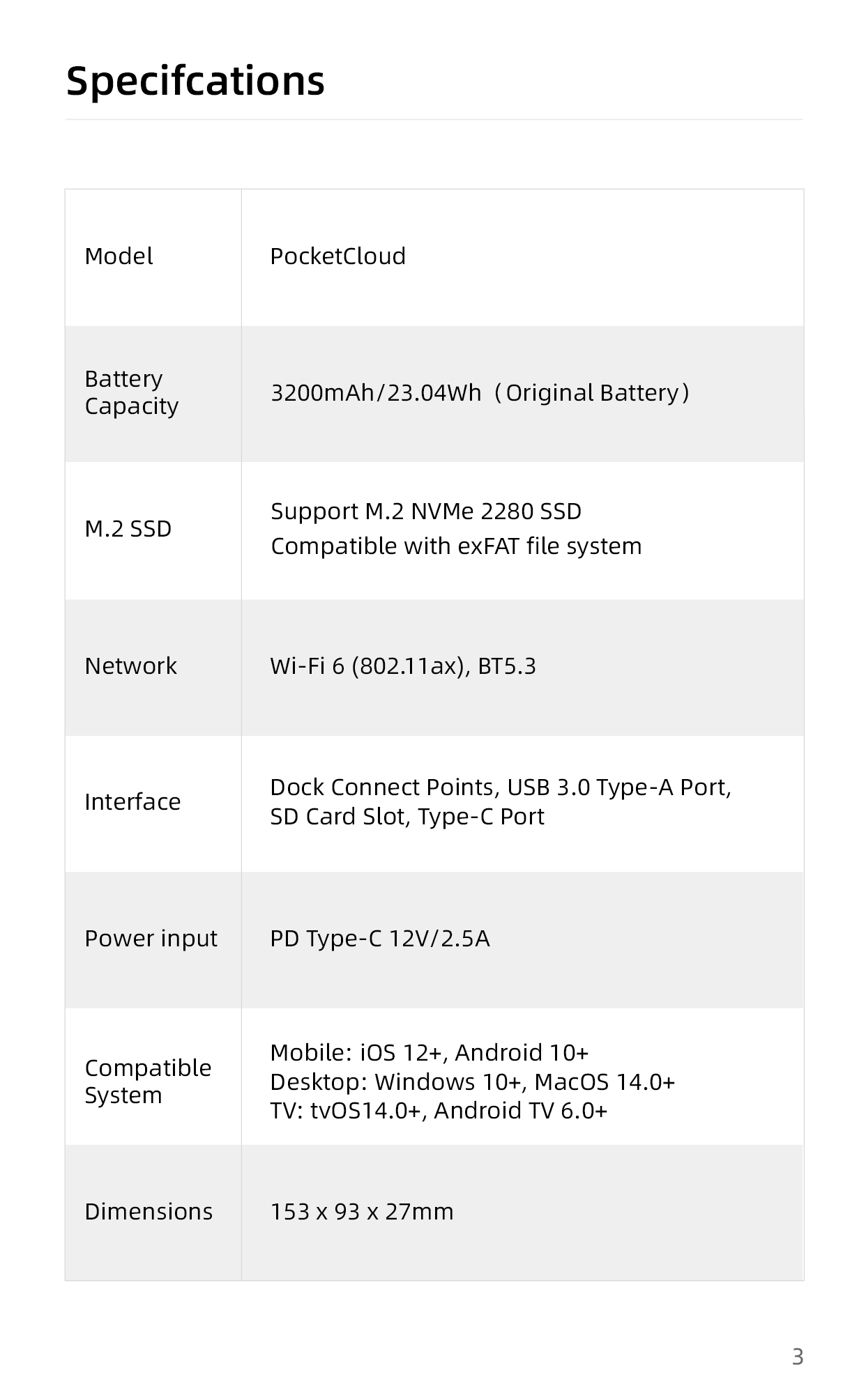Select the Battery Capacity label
Screen dimensions: 866x1400
pos(131,392)
